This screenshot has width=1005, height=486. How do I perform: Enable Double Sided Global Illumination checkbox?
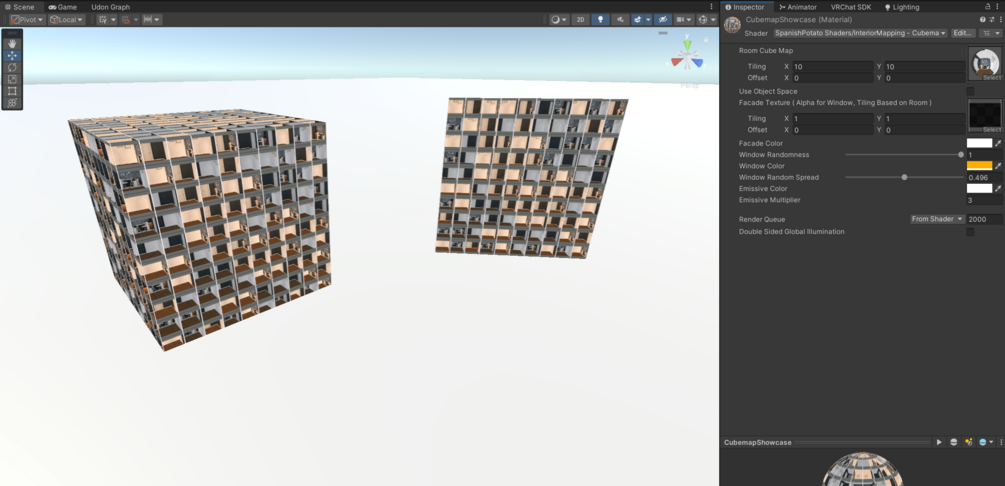pos(970,232)
